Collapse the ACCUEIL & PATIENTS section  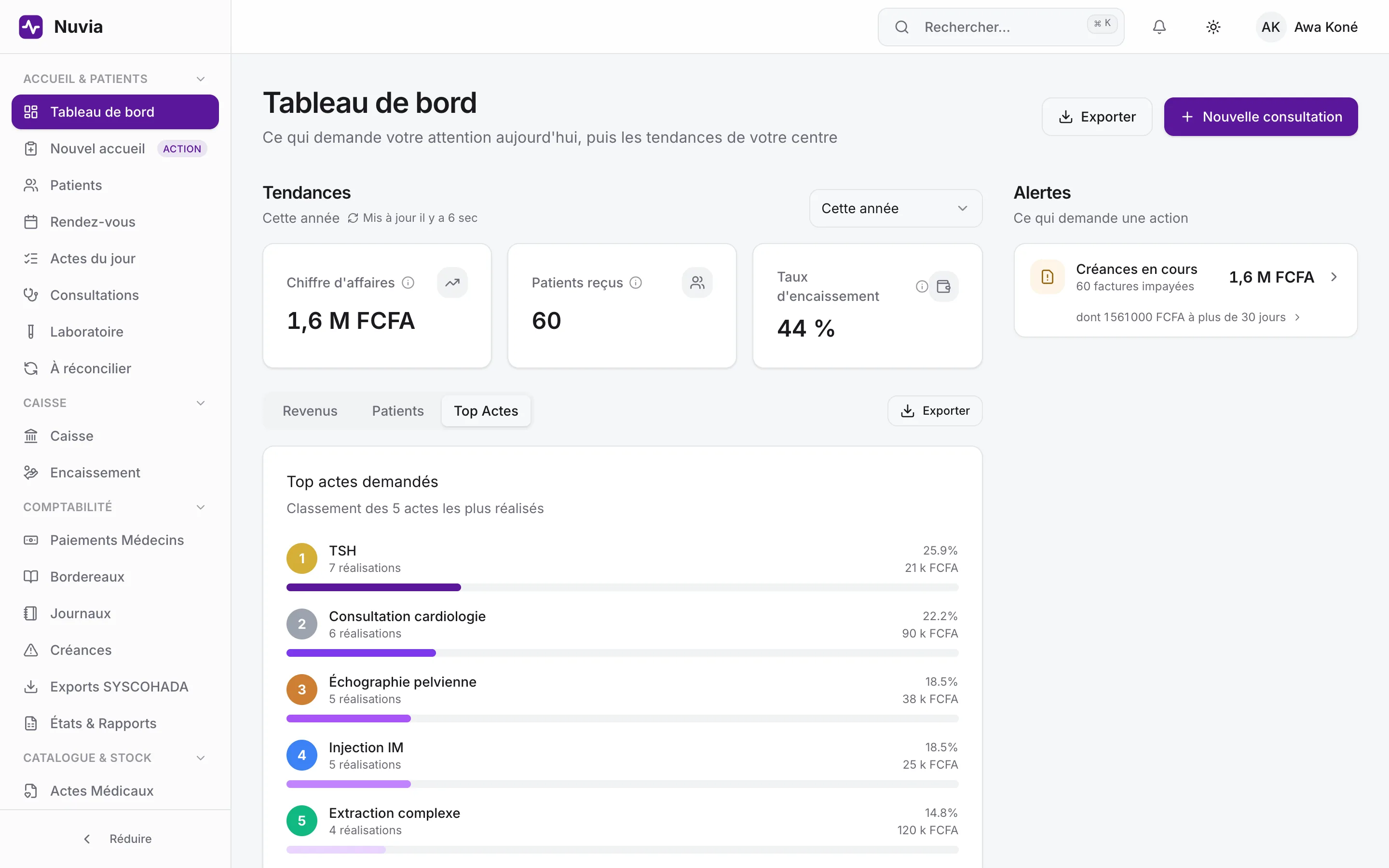click(x=200, y=79)
